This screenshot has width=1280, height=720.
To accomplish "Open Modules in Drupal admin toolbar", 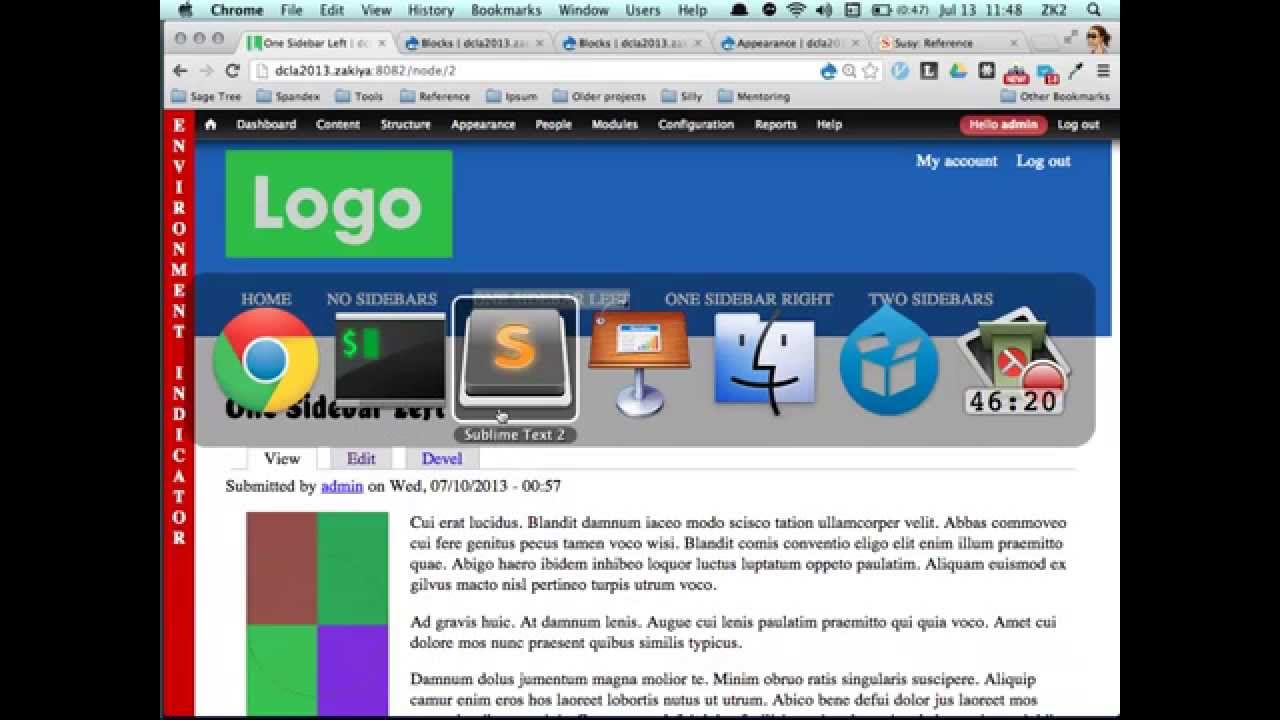I will (614, 125).
